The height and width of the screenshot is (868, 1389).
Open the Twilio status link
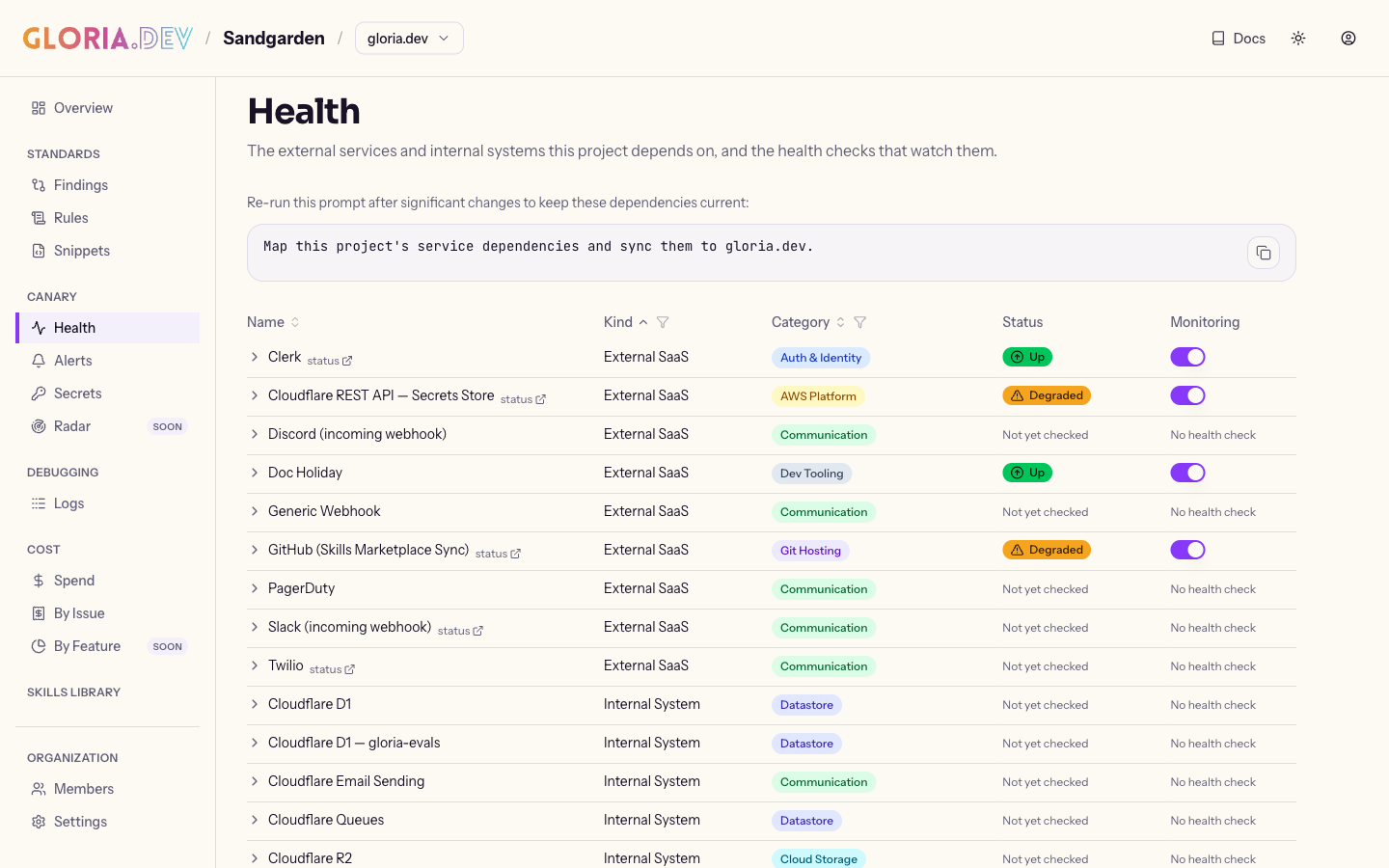[x=332, y=669]
